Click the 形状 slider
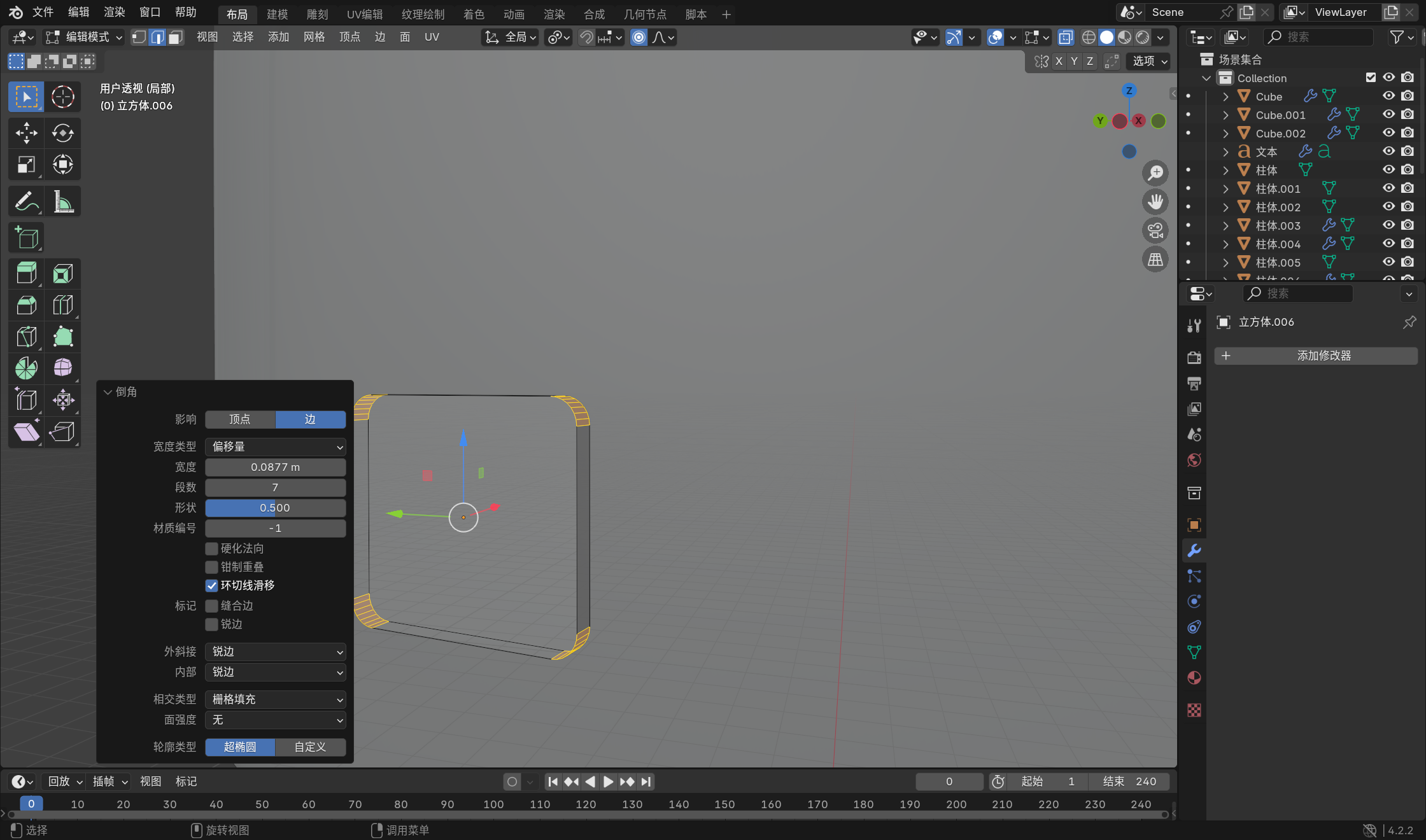The height and width of the screenshot is (840, 1426). [x=275, y=508]
